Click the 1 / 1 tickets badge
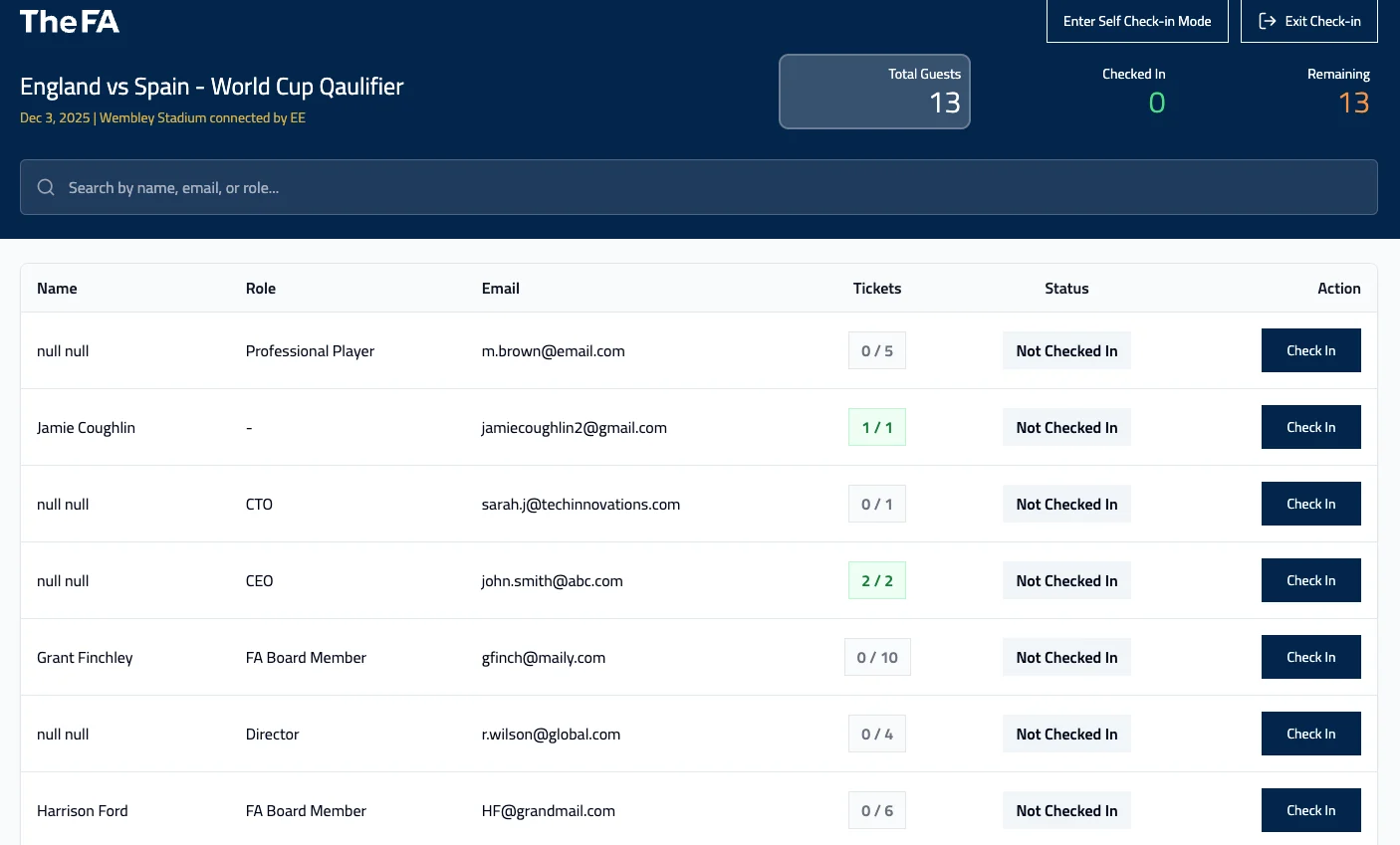This screenshot has width=1400, height=845. [877, 427]
